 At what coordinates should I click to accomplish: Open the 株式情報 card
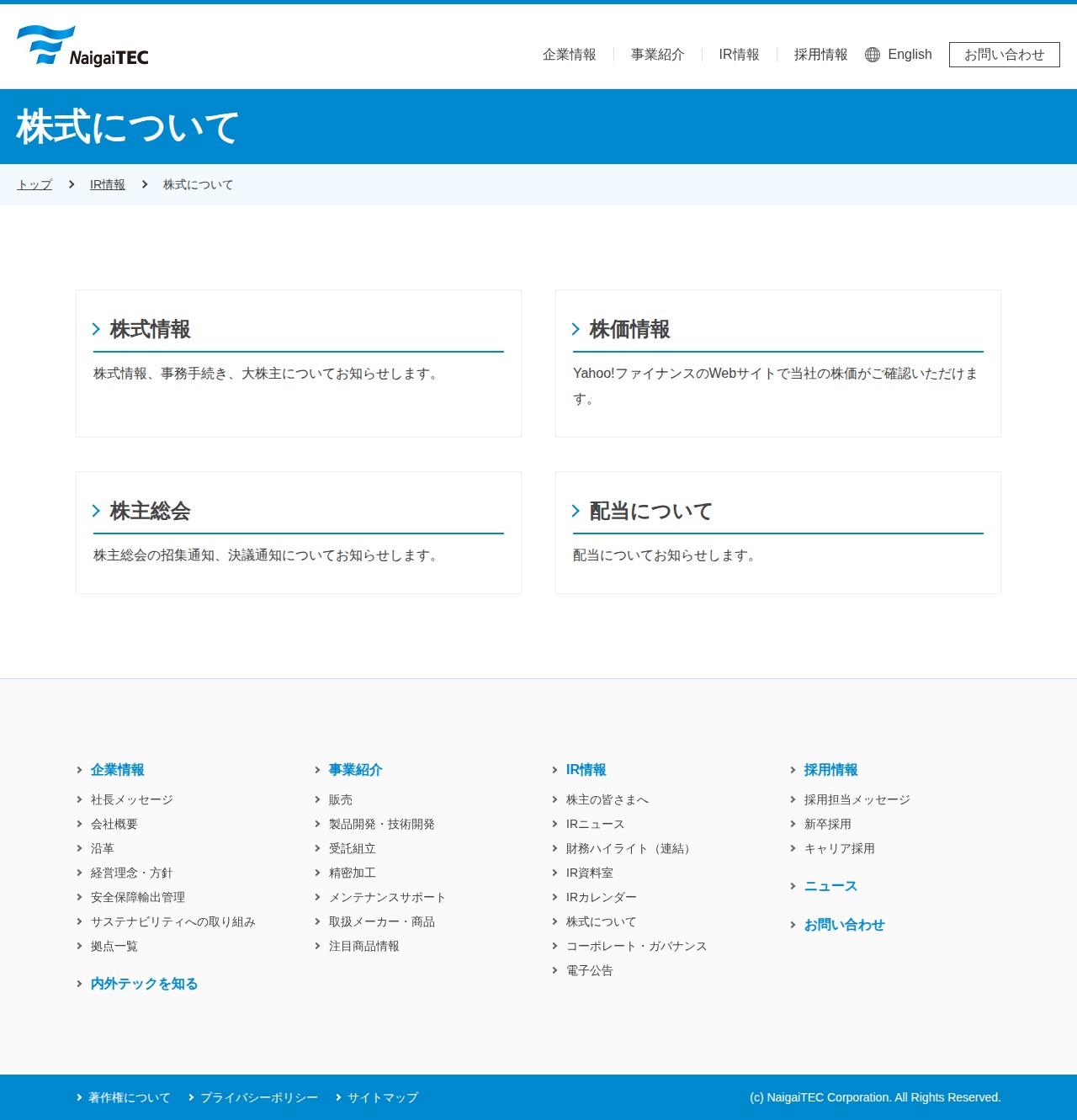click(299, 364)
